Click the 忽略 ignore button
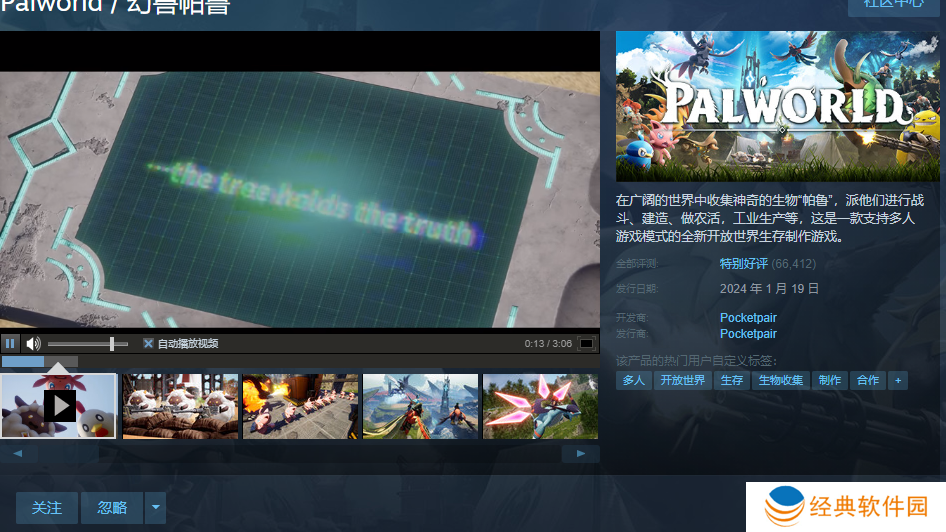The height and width of the screenshot is (532, 946). click(x=112, y=508)
